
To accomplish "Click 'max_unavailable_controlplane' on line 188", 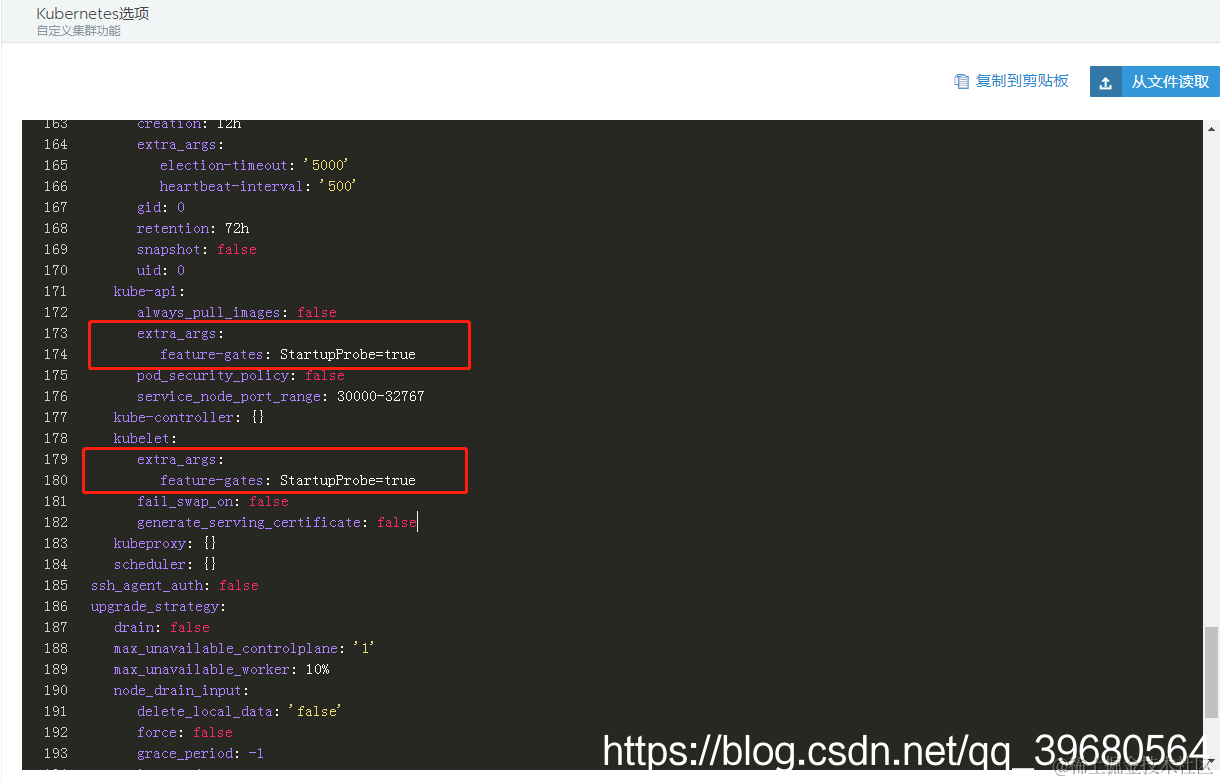I will click(x=226, y=648).
